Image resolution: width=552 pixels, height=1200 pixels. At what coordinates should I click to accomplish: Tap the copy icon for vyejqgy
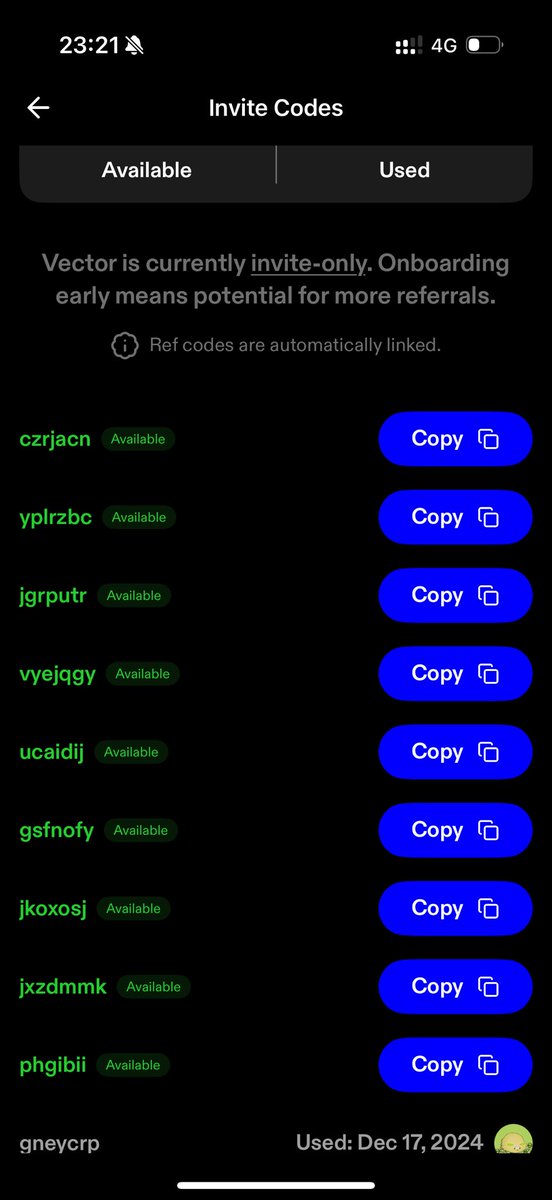[488, 673]
